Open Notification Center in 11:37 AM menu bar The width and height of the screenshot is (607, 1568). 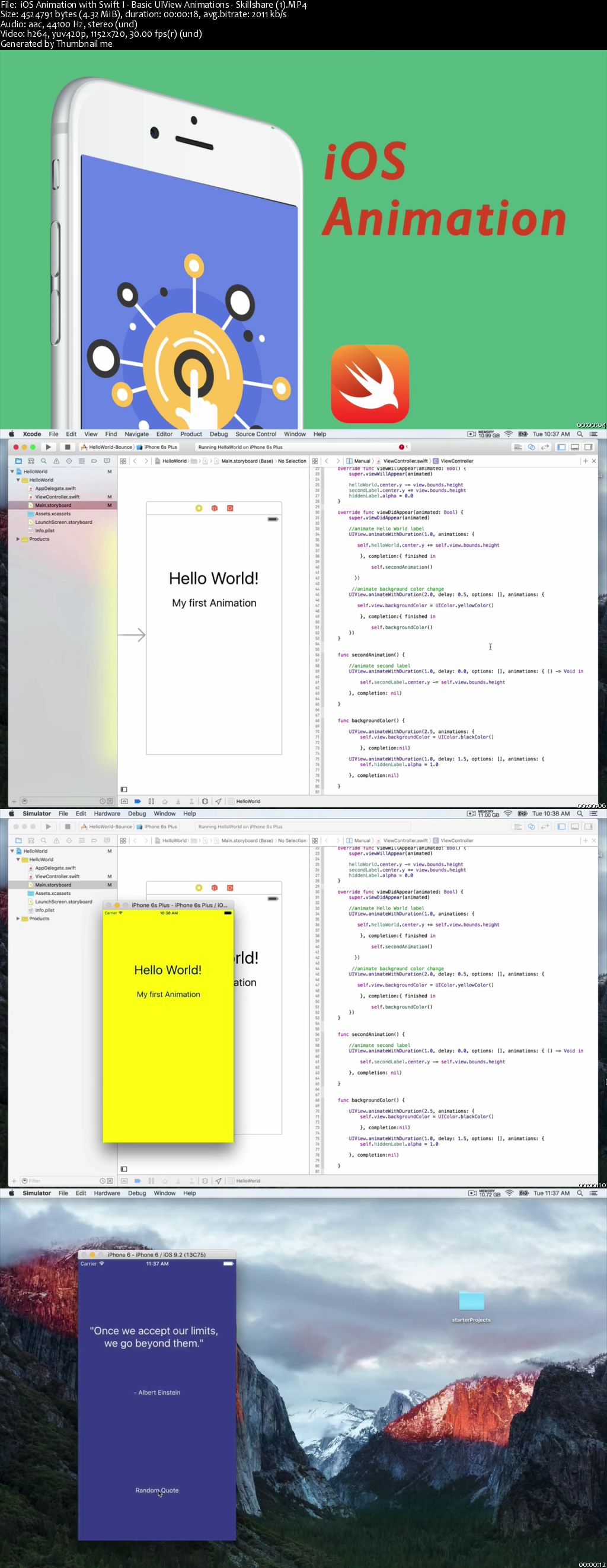click(593, 1193)
